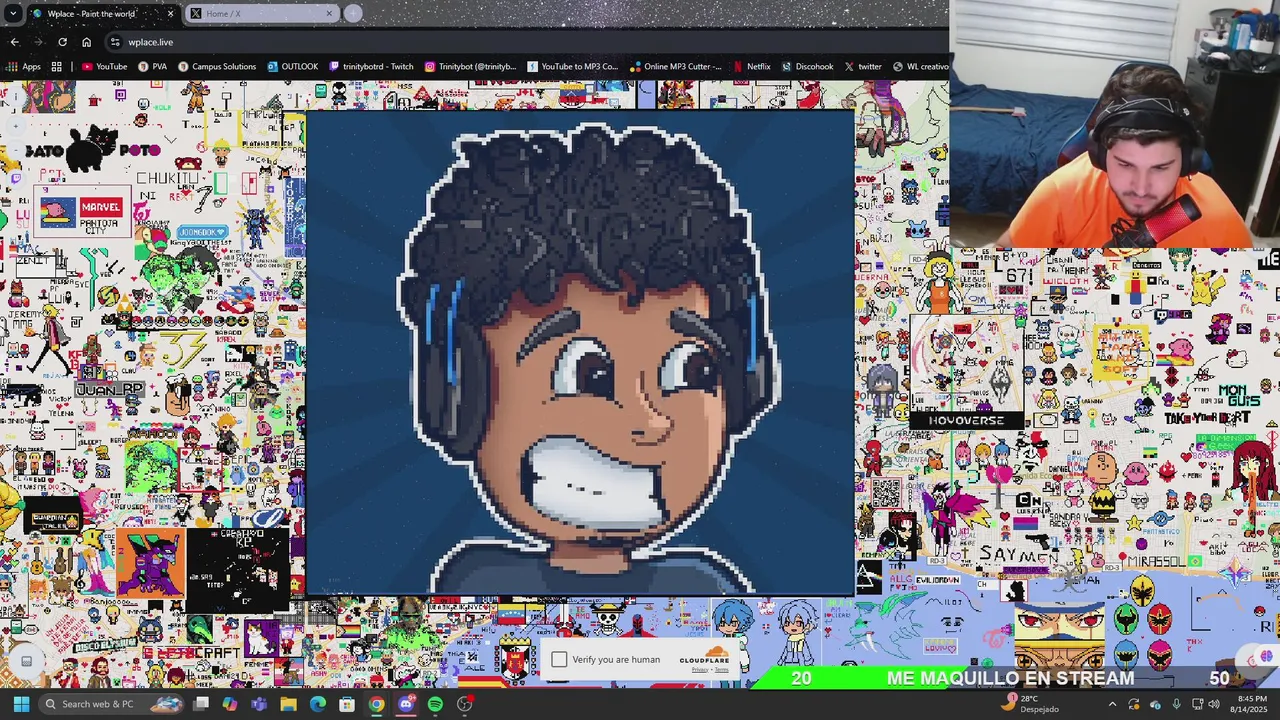This screenshot has height=720, width=1280.
Task: Open Discord from the taskbar
Action: [x=406, y=704]
